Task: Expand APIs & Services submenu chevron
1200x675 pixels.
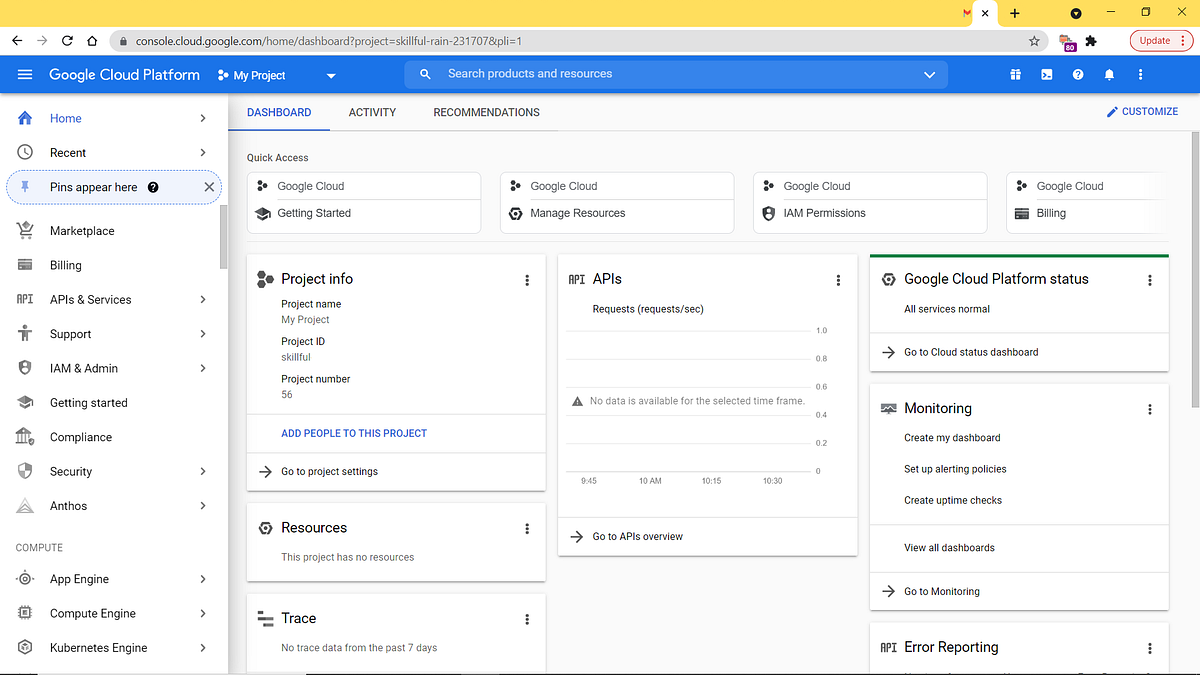Action: coord(203,299)
